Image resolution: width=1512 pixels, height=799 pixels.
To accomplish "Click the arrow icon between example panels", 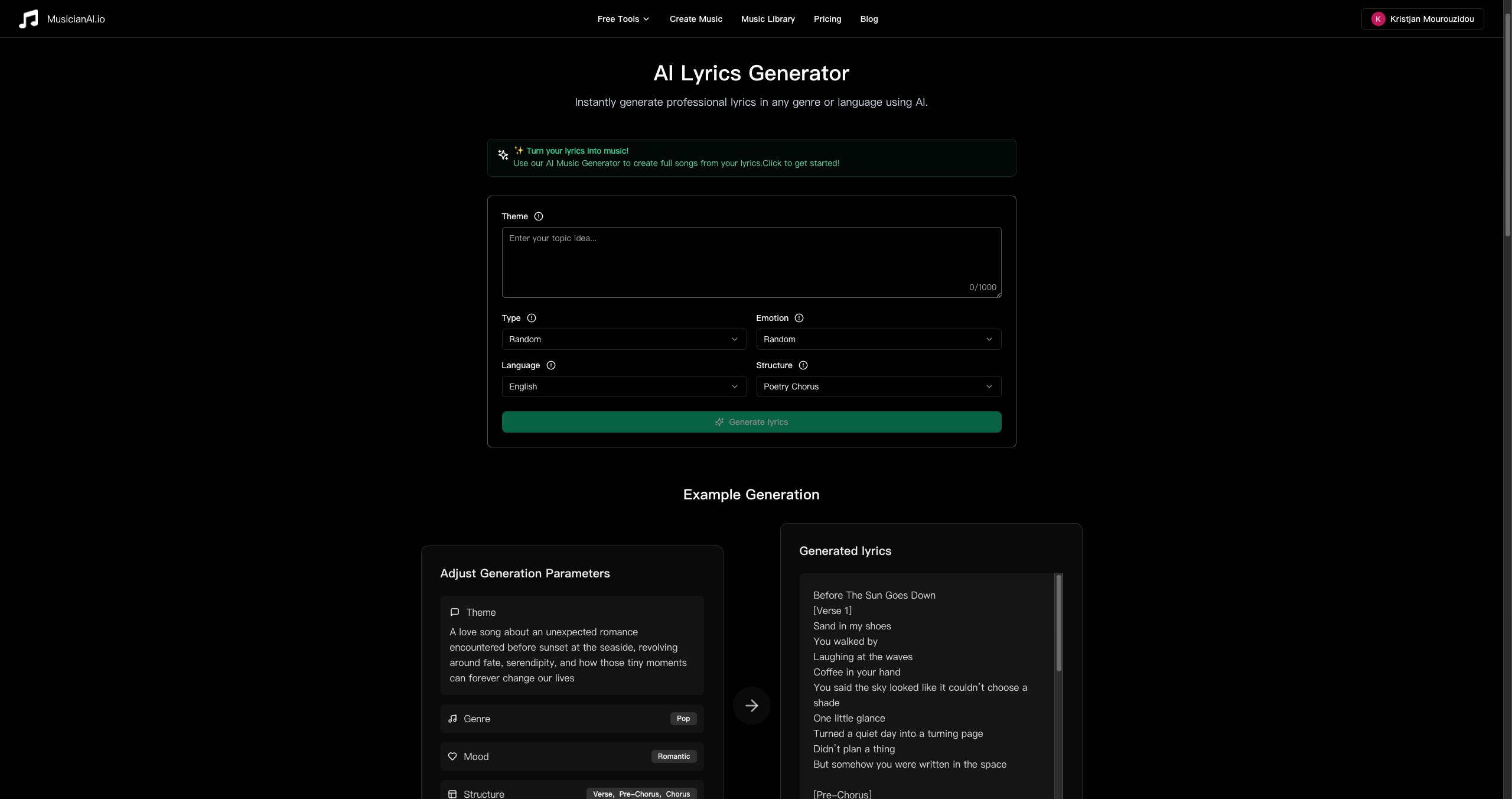I will (x=751, y=705).
